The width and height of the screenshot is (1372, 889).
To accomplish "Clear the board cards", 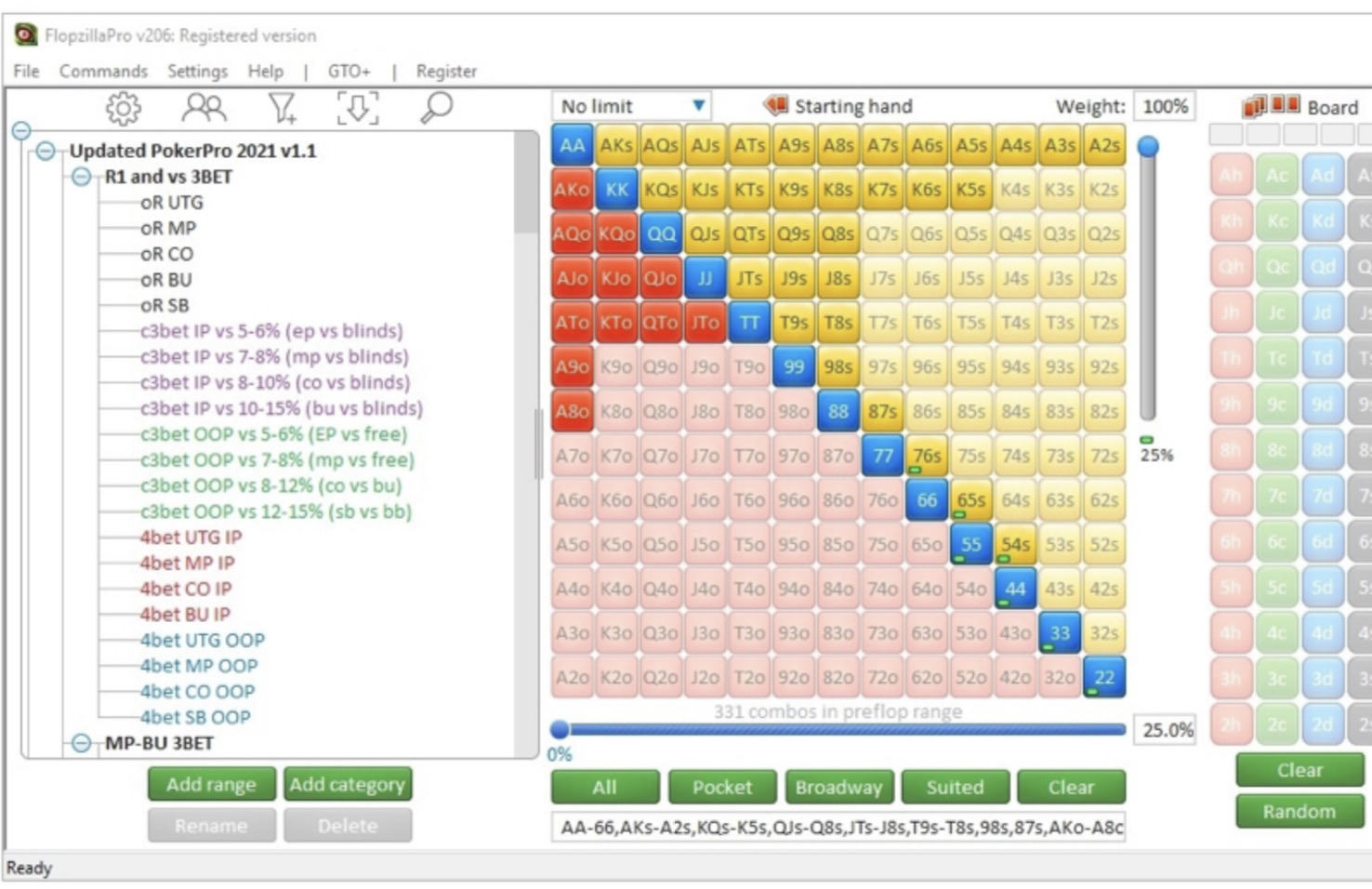I will coord(1299,770).
